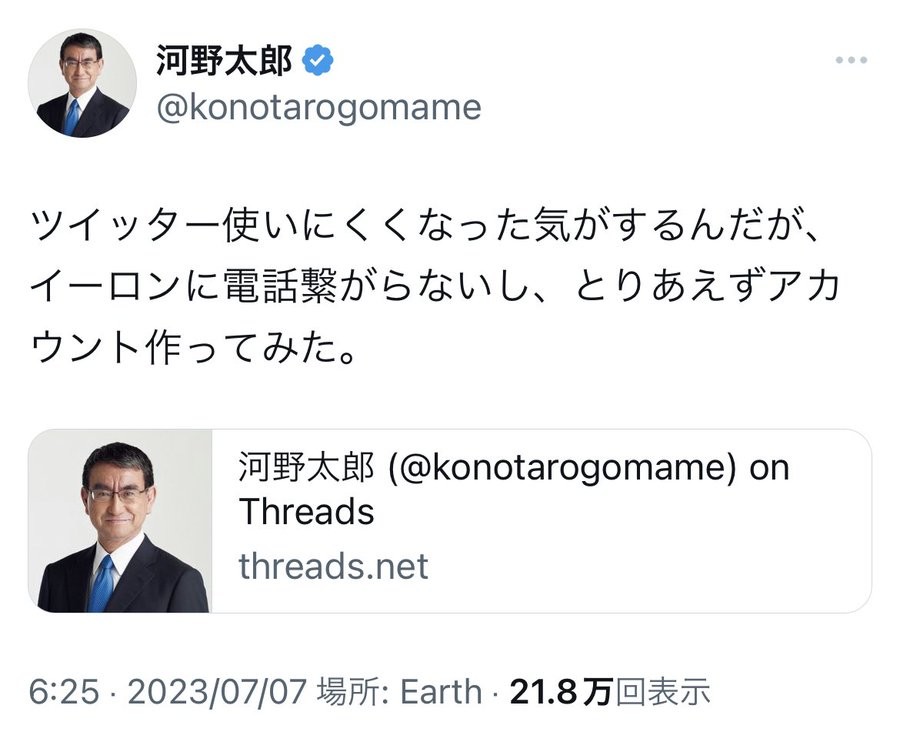Click the display name 河野太郎 in header

224,62
